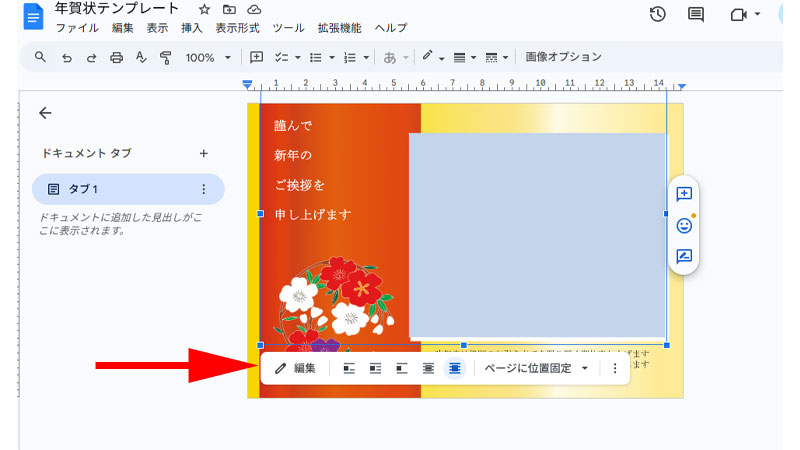Select タブ 1 in the sidebar
800x450 pixels.
coord(128,189)
